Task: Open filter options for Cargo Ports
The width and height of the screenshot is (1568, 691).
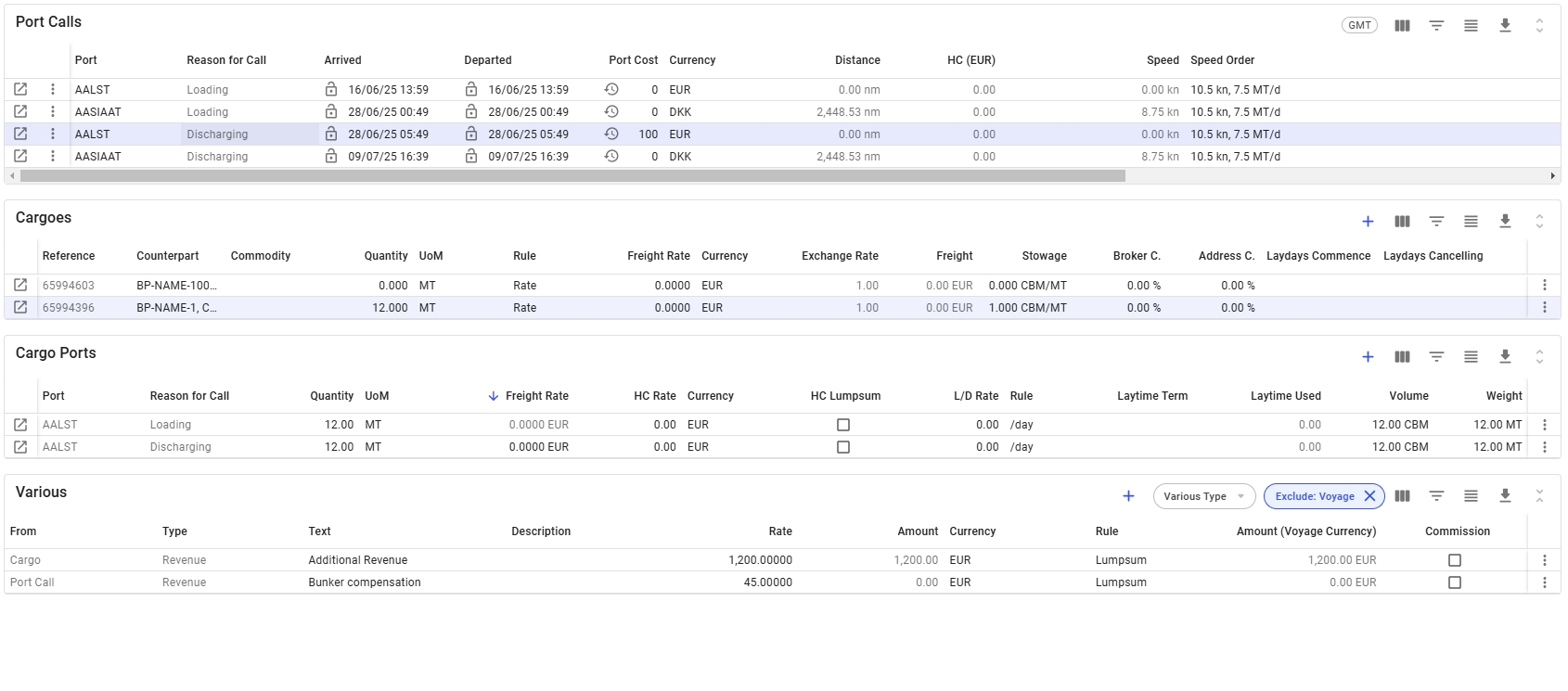Action: point(1436,357)
